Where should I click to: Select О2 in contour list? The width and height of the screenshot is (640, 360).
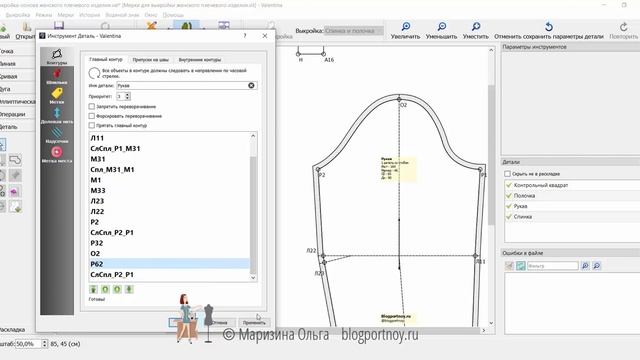tap(169, 253)
